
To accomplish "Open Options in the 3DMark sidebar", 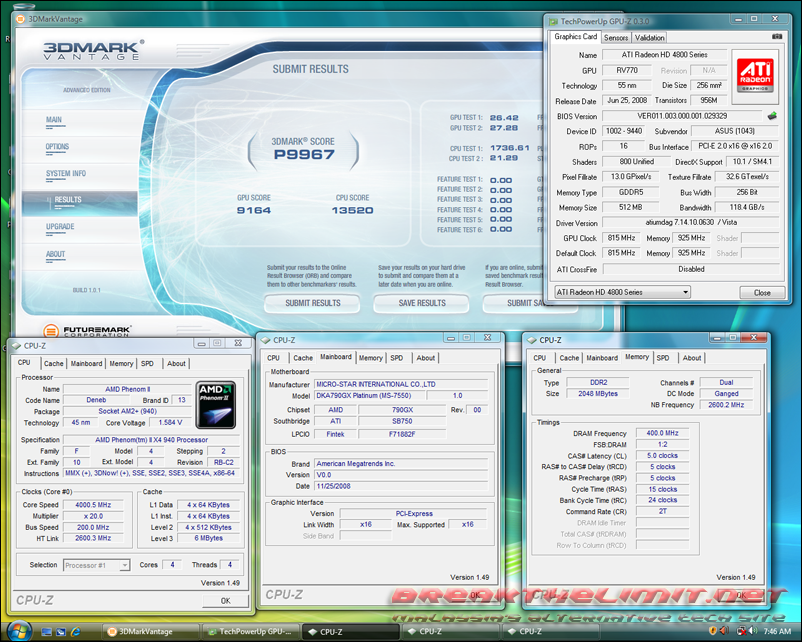I will (57, 147).
